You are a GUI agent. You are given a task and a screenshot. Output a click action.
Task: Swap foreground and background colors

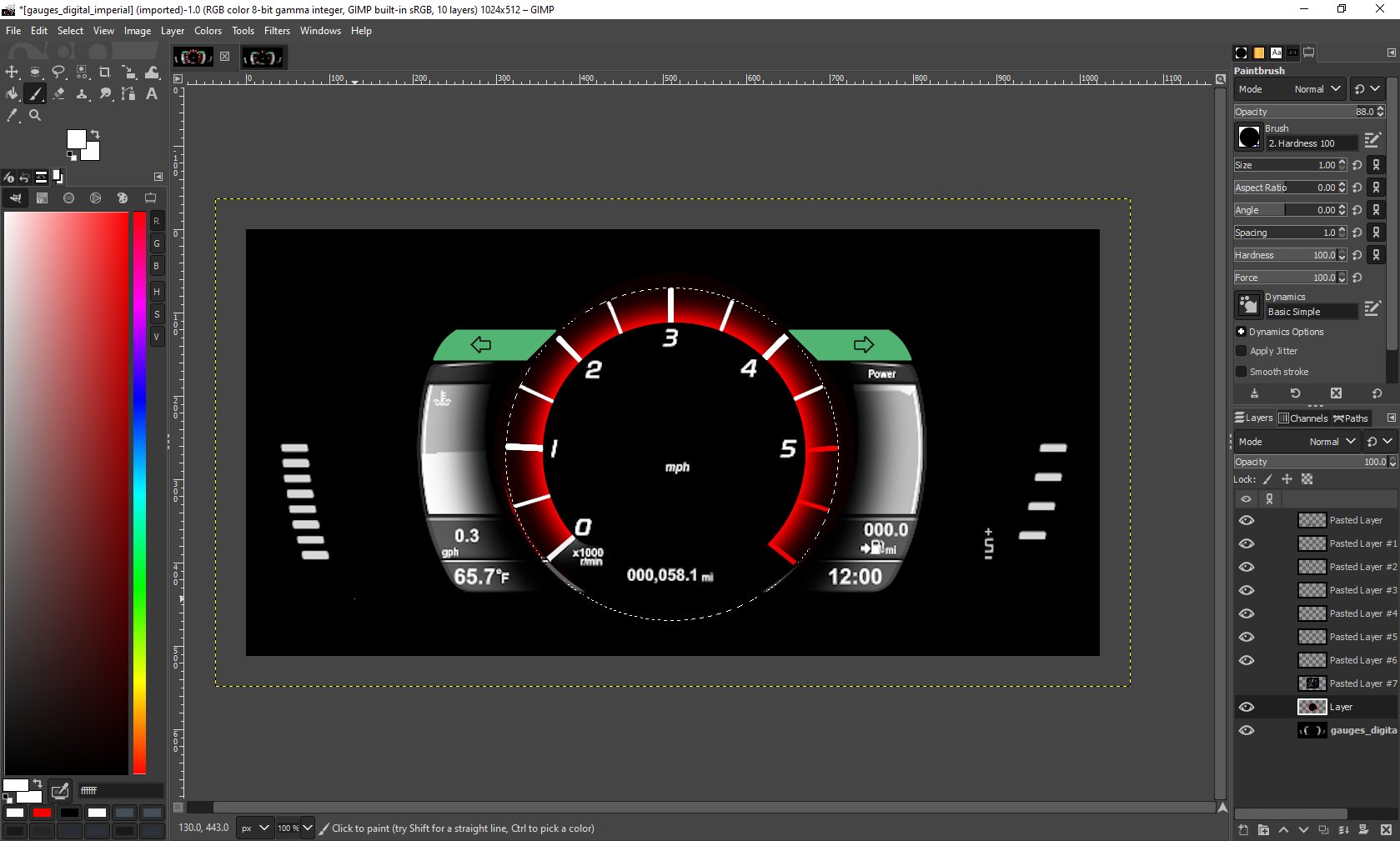(x=95, y=134)
